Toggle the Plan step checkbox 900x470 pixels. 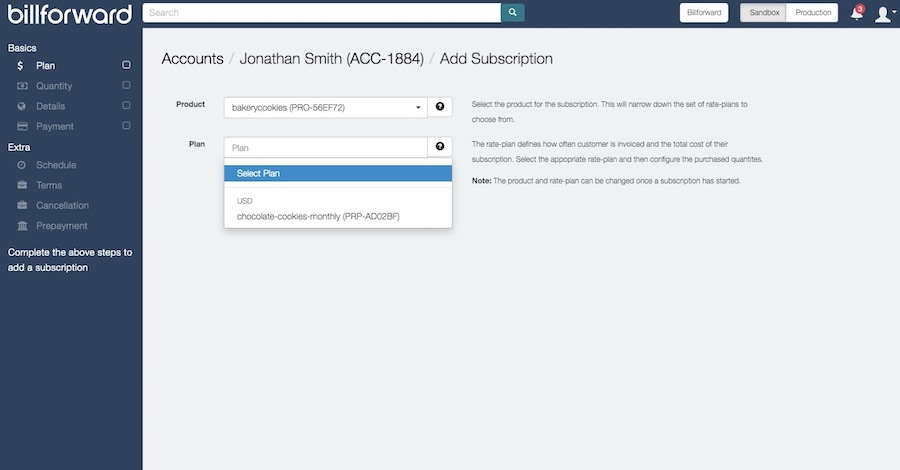126,65
